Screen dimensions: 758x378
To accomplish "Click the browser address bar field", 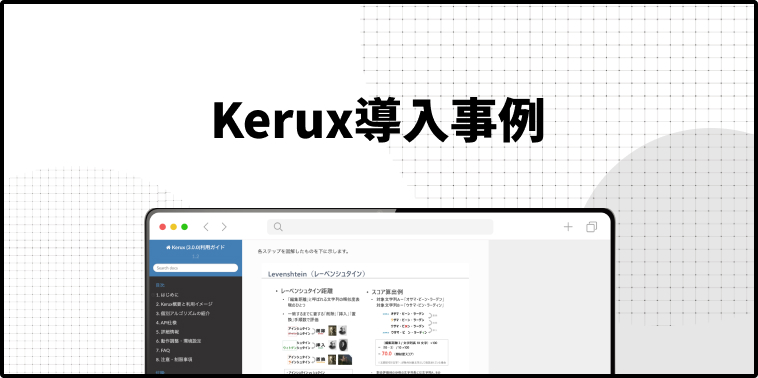I will pyautogui.click(x=380, y=227).
